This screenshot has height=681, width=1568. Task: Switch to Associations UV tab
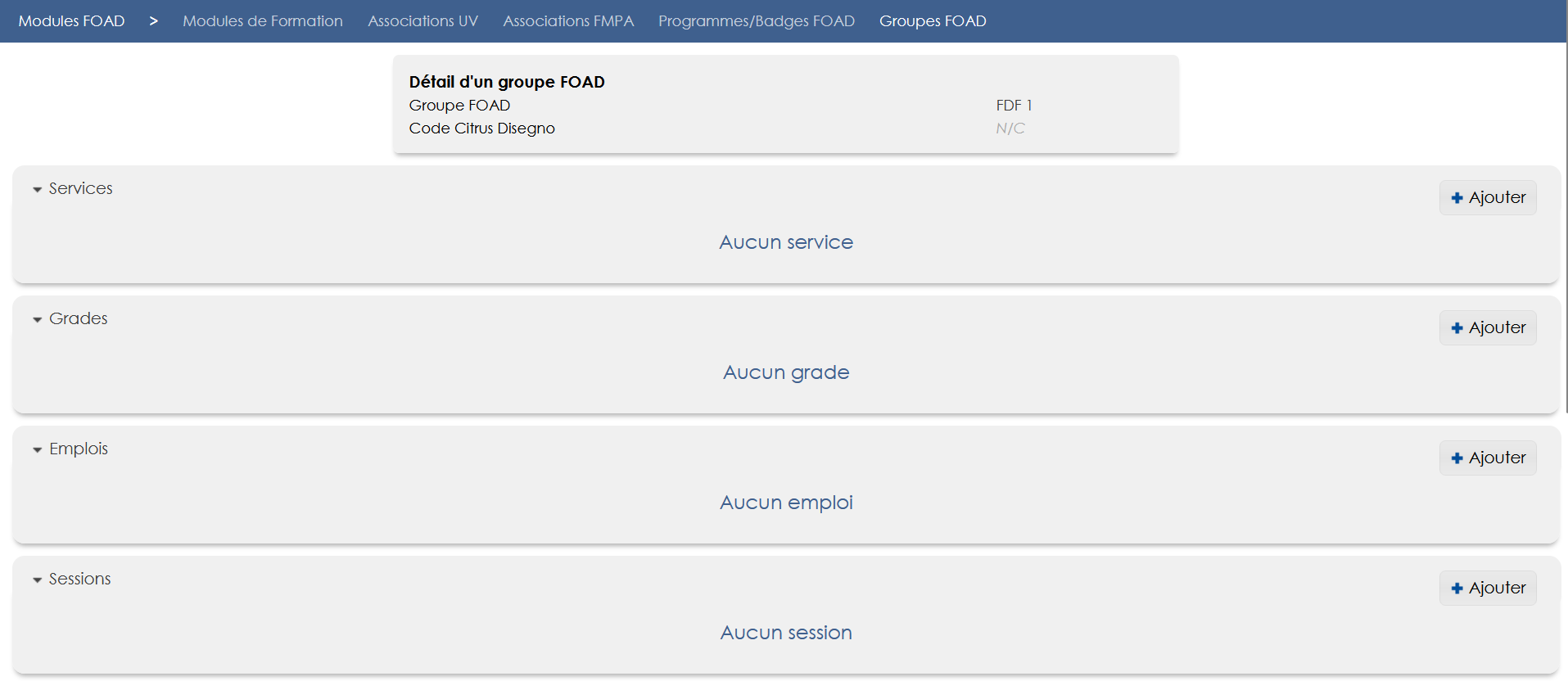pos(423,21)
